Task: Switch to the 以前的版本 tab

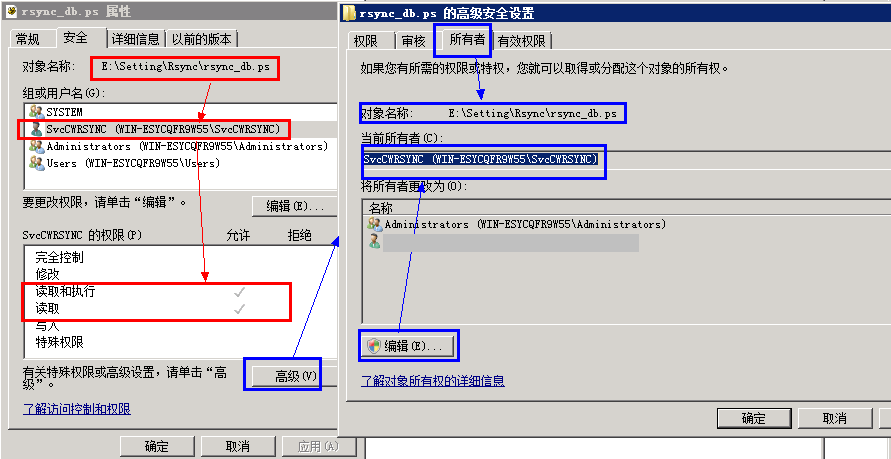Action: (202, 39)
